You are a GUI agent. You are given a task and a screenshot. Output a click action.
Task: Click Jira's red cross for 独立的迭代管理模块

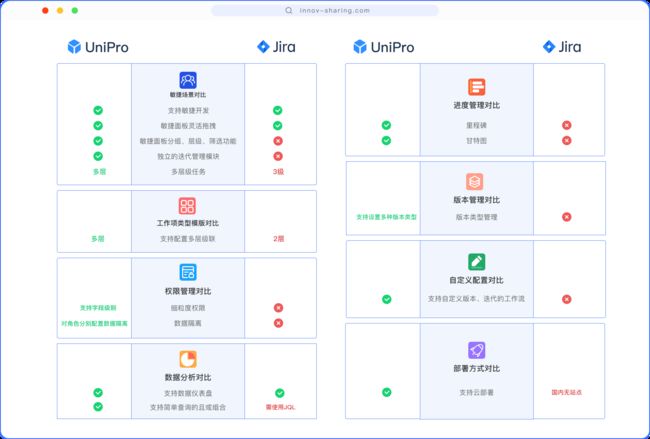click(278, 156)
